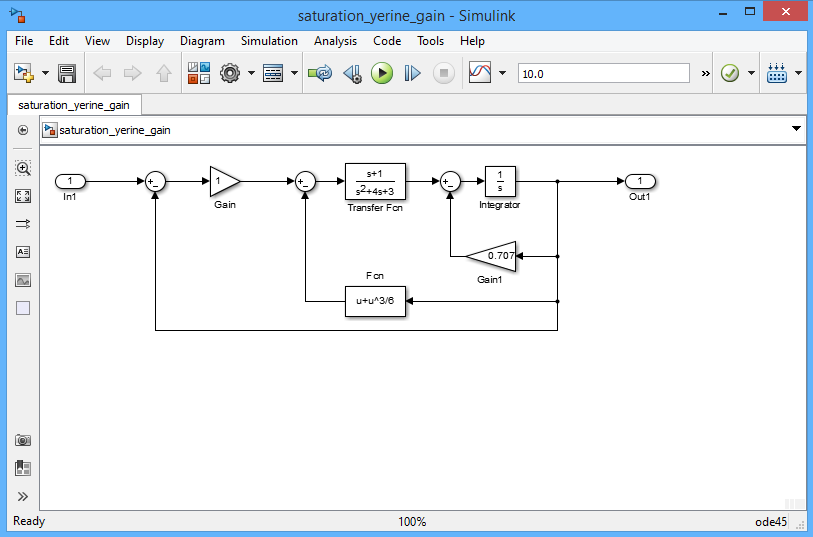Viewport: 813px width, 537px height.
Task: Go forward with the Forward arrow
Action: [x=133, y=73]
